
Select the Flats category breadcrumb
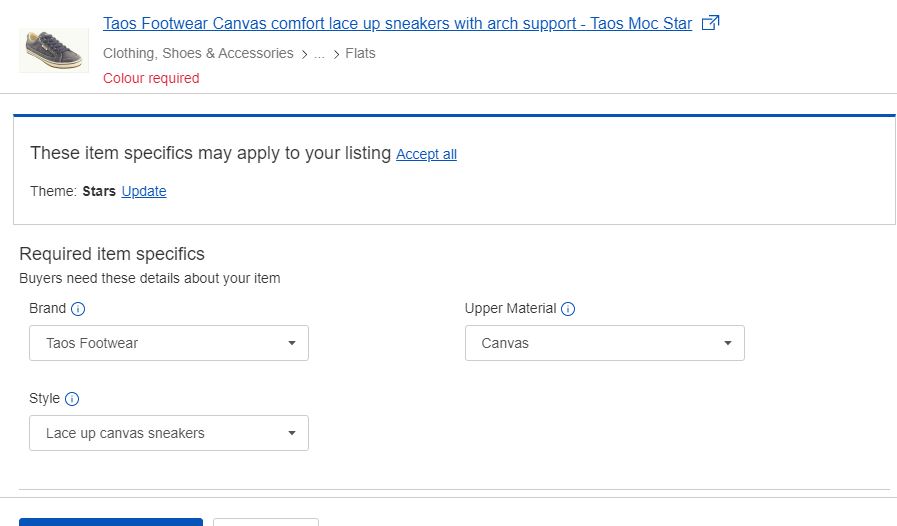click(360, 53)
